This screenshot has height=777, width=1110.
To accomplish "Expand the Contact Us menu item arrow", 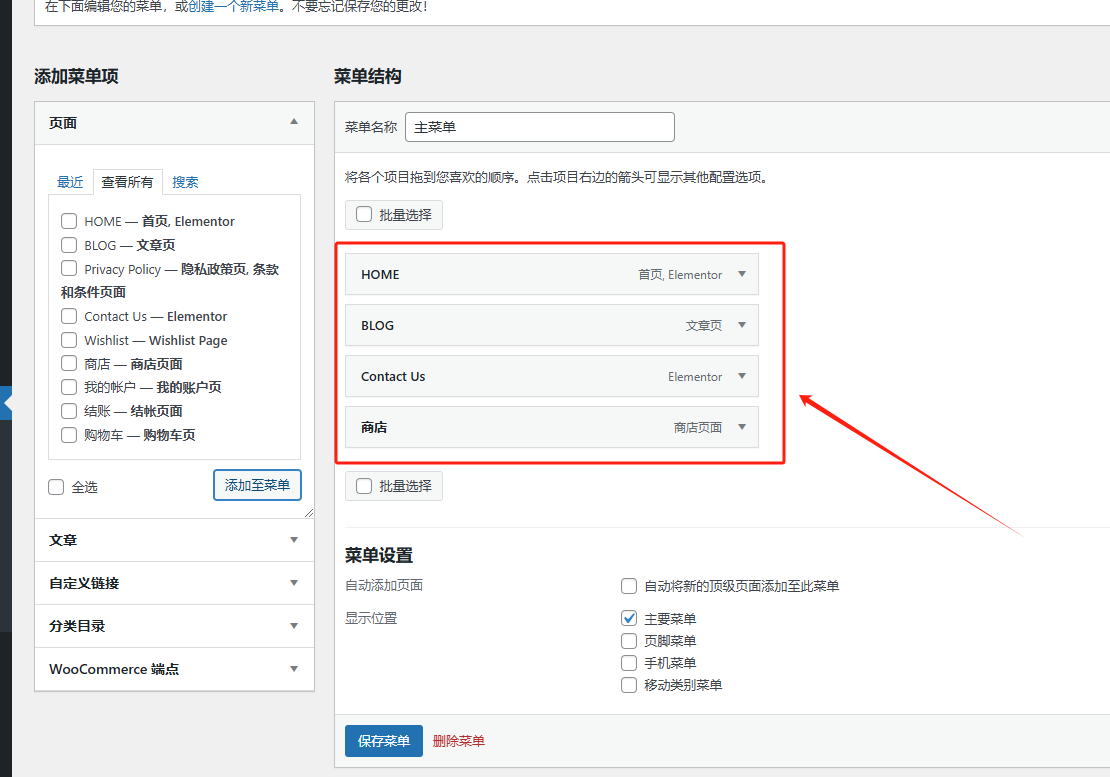I will click(741, 376).
